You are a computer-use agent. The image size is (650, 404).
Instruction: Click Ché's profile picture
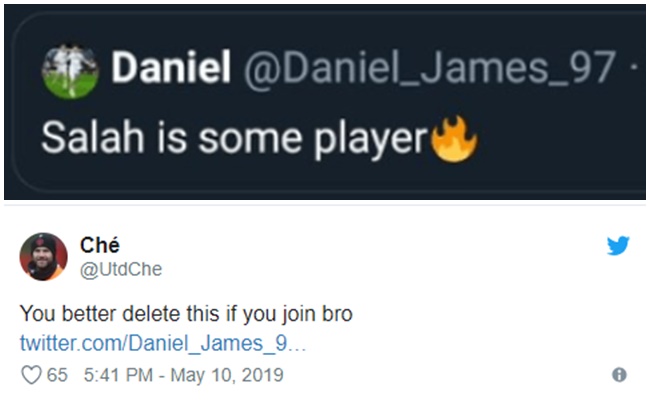(43, 257)
